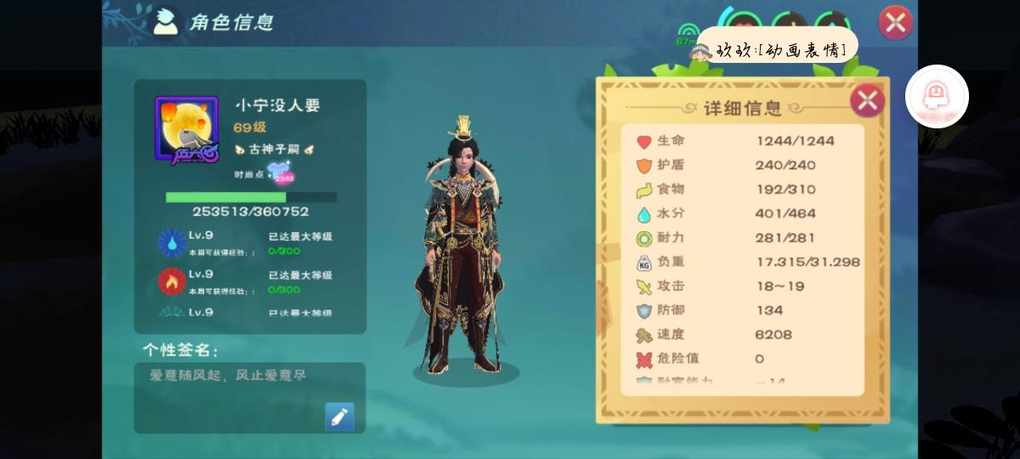This screenshot has width=1020, height=459.
Task: Click the 古神子嗣 title label
Action: 275,150
